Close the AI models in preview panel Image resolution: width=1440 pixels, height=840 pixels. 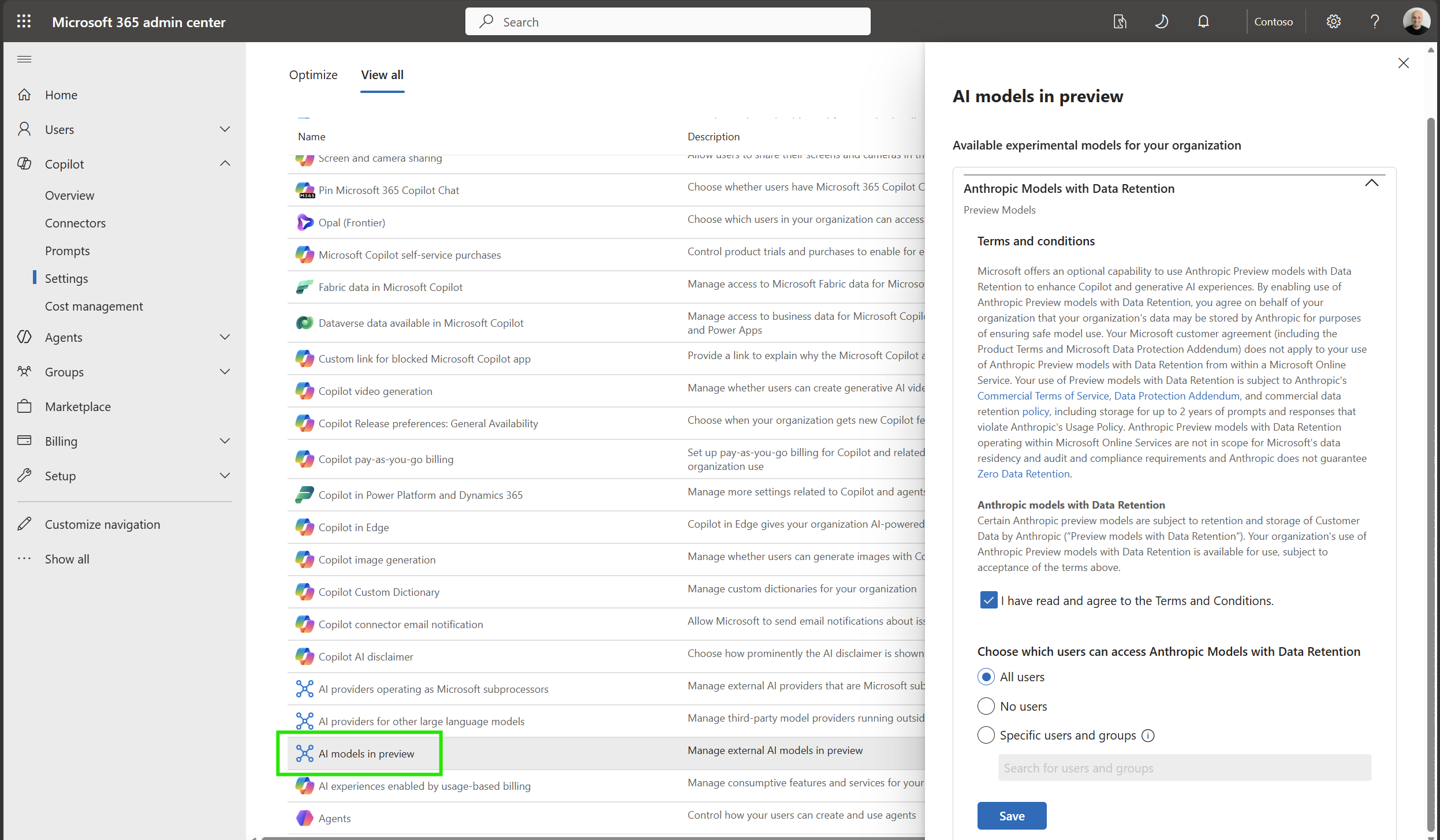click(x=1404, y=64)
